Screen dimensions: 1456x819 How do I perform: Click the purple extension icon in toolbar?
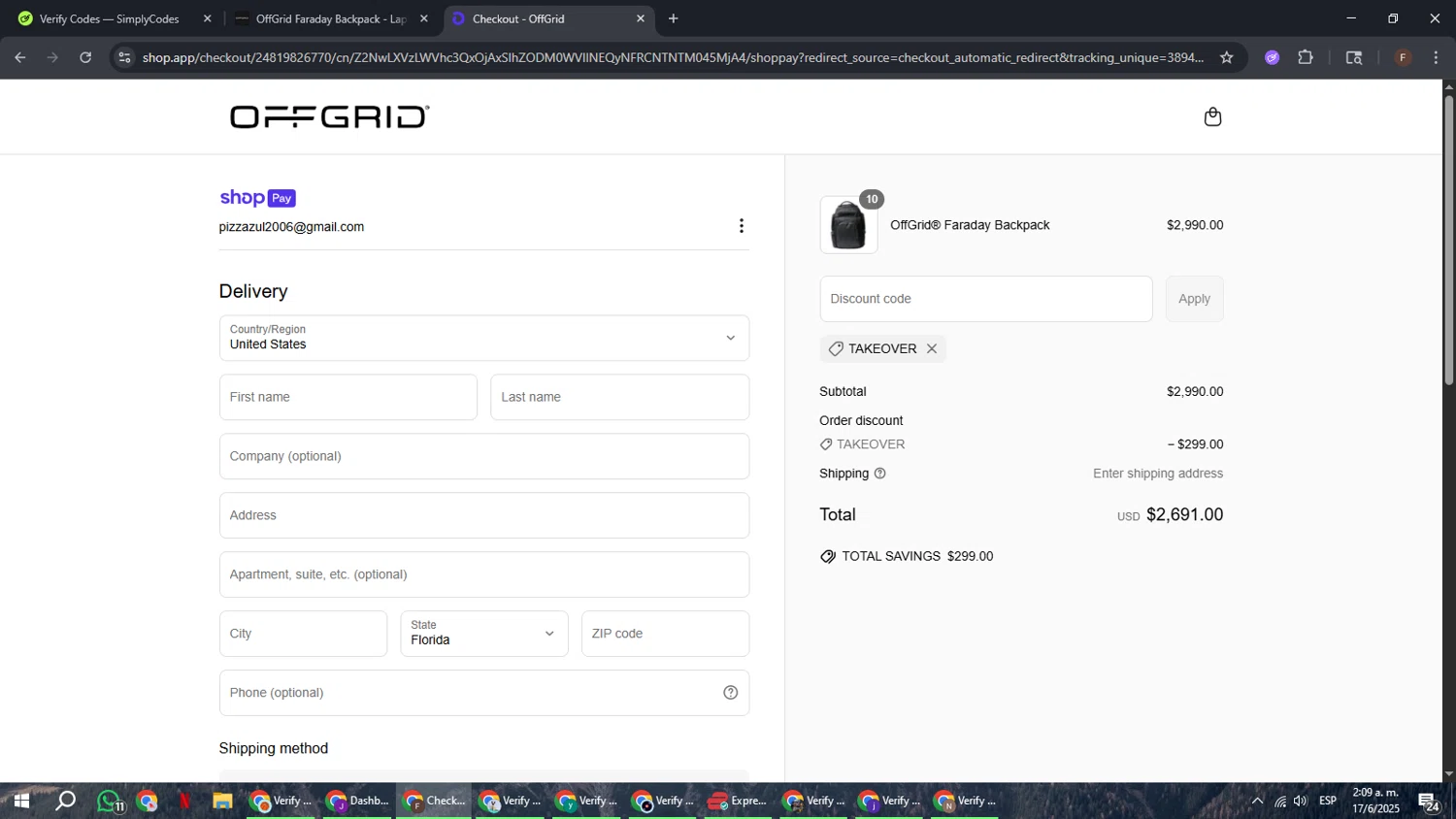tap(1272, 57)
